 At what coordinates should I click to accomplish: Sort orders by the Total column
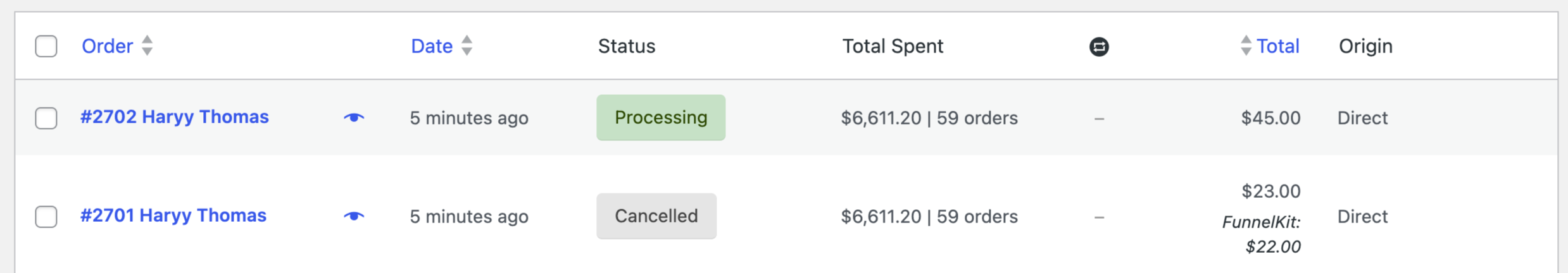point(1277,46)
